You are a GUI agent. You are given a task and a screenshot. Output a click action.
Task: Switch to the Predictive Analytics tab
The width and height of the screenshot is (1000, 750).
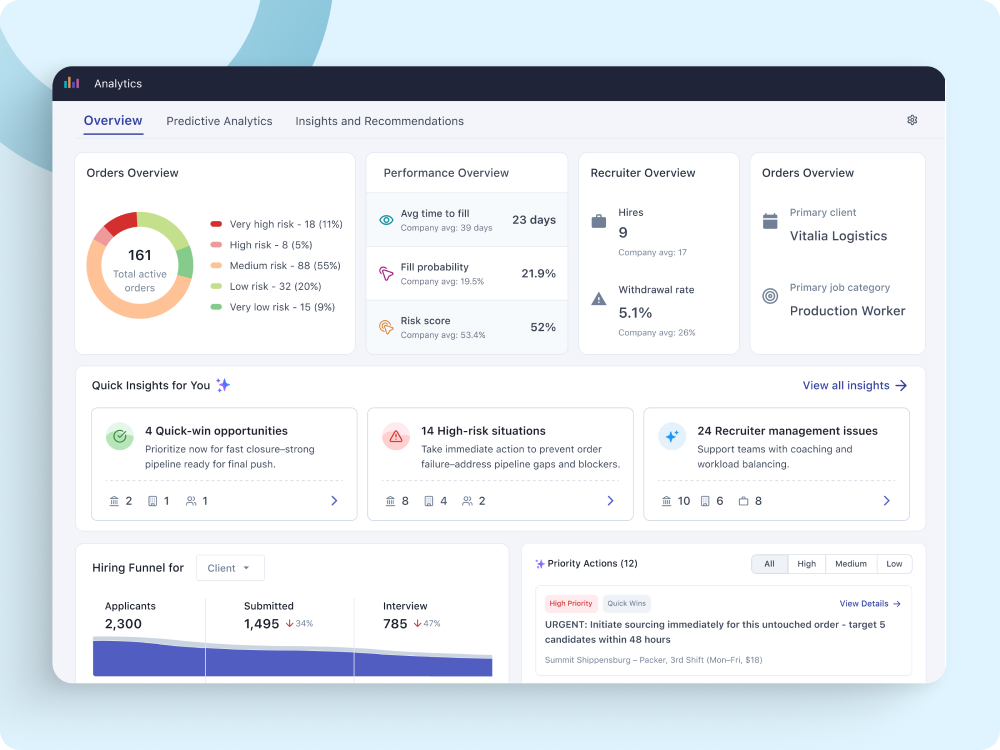(x=219, y=121)
